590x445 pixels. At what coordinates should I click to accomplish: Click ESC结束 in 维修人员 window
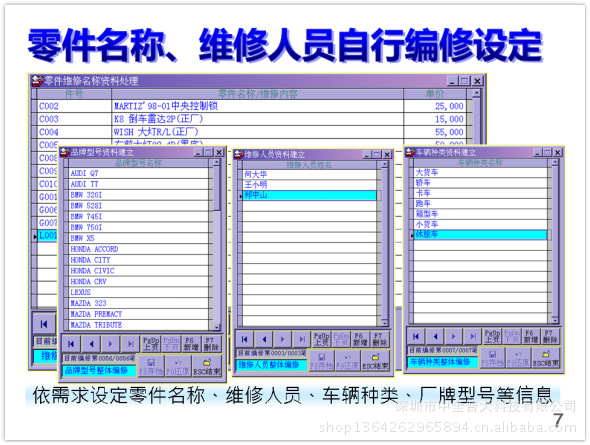coord(375,361)
